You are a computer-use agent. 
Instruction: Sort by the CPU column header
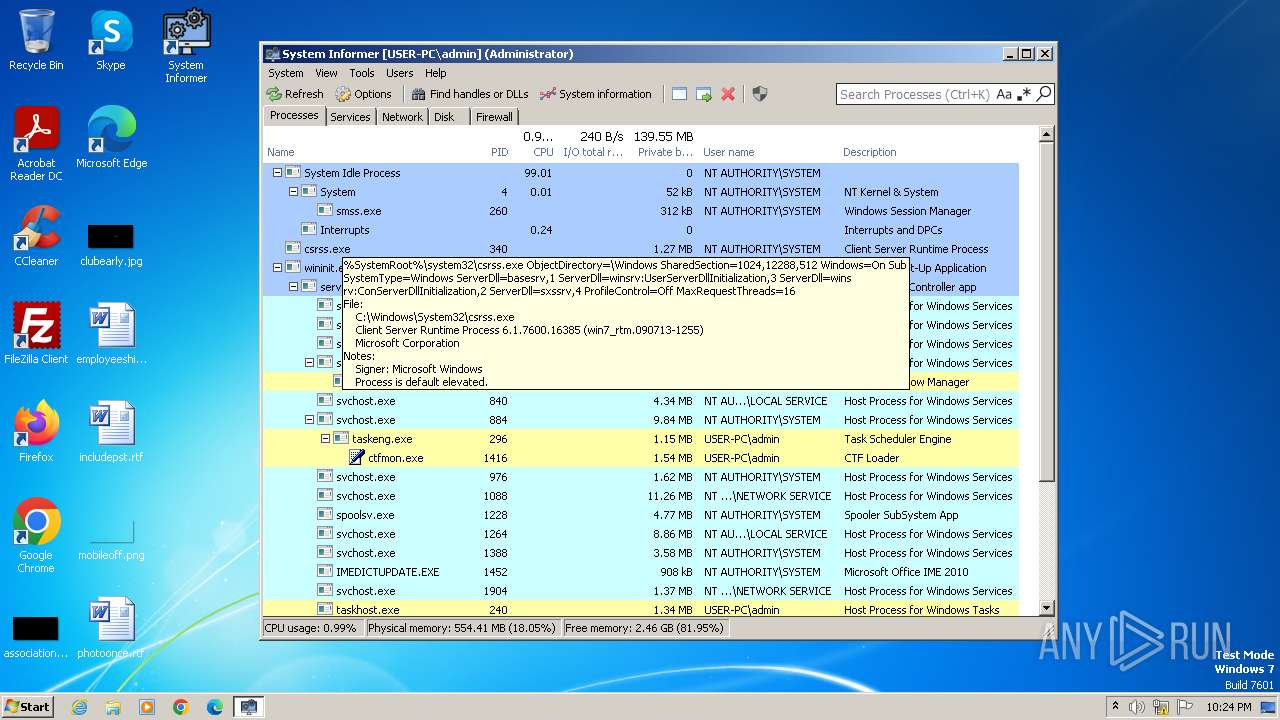click(543, 152)
